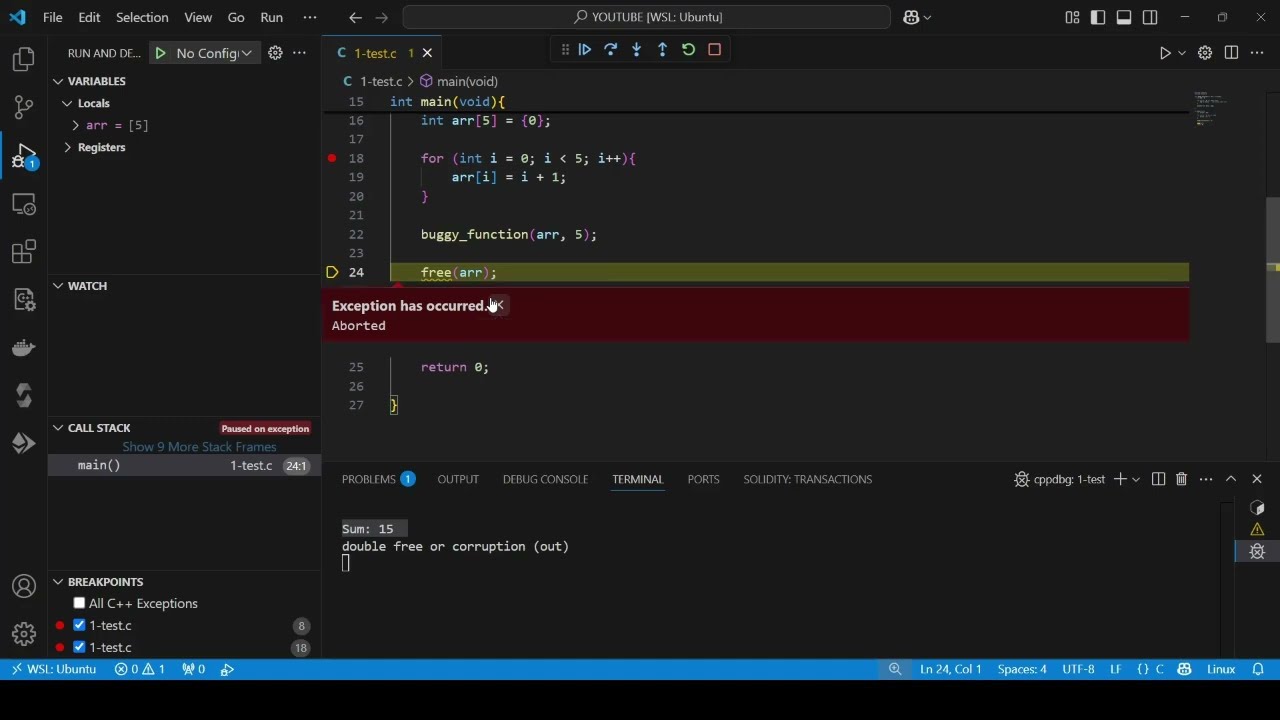Open new terminal profile dropdown arrow
Image resolution: width=1280 pixels, height=720 pixels.
tap(1136, 479)
